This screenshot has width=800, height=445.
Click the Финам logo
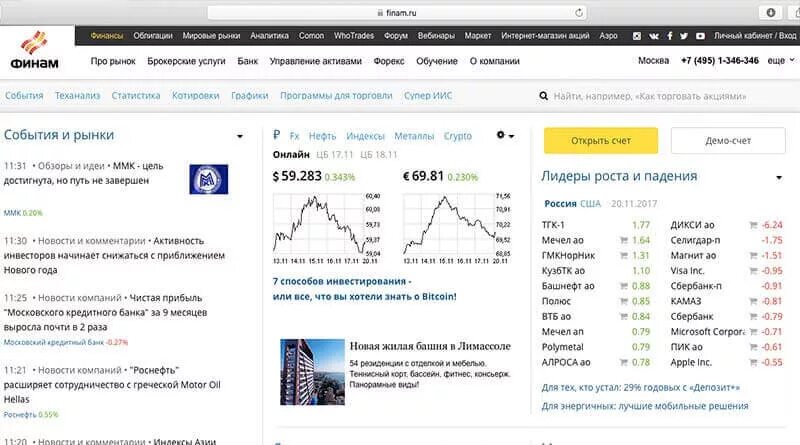coord(35,50)
